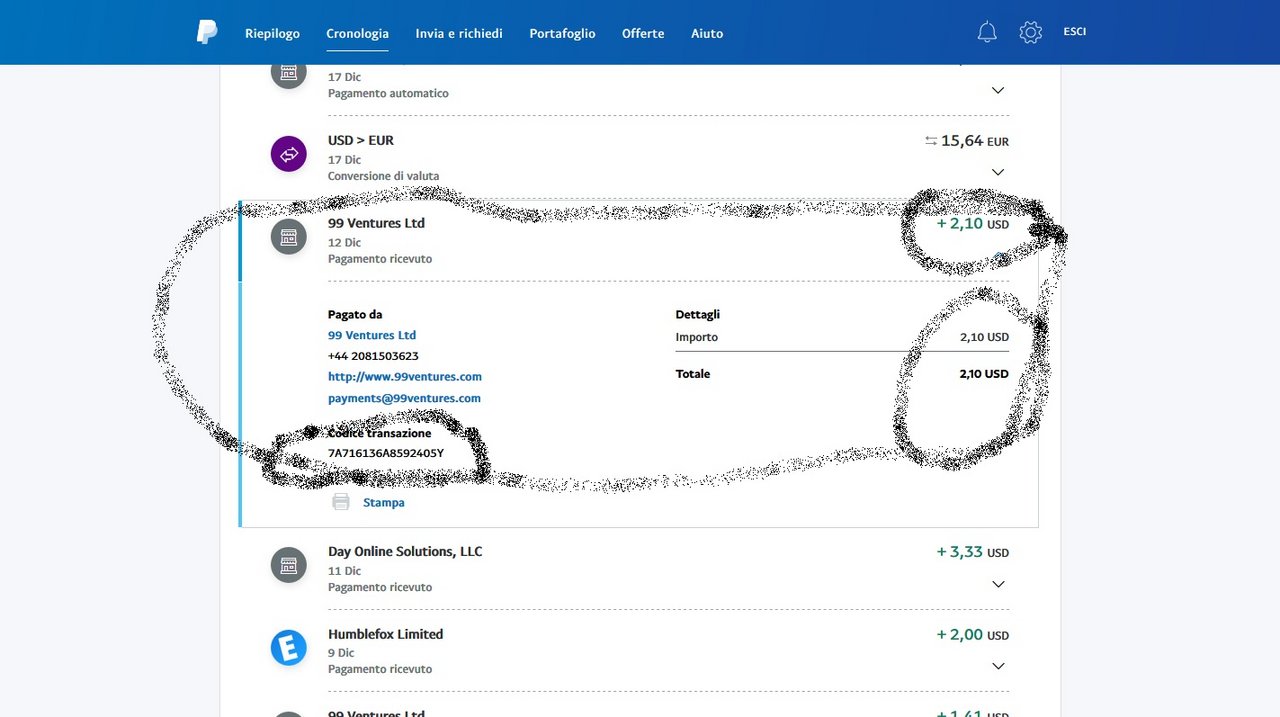Image resolution: width=1280 pixels, height=717 pixels.
Task: Click the Stampa print link
Action: pos(384,503)
